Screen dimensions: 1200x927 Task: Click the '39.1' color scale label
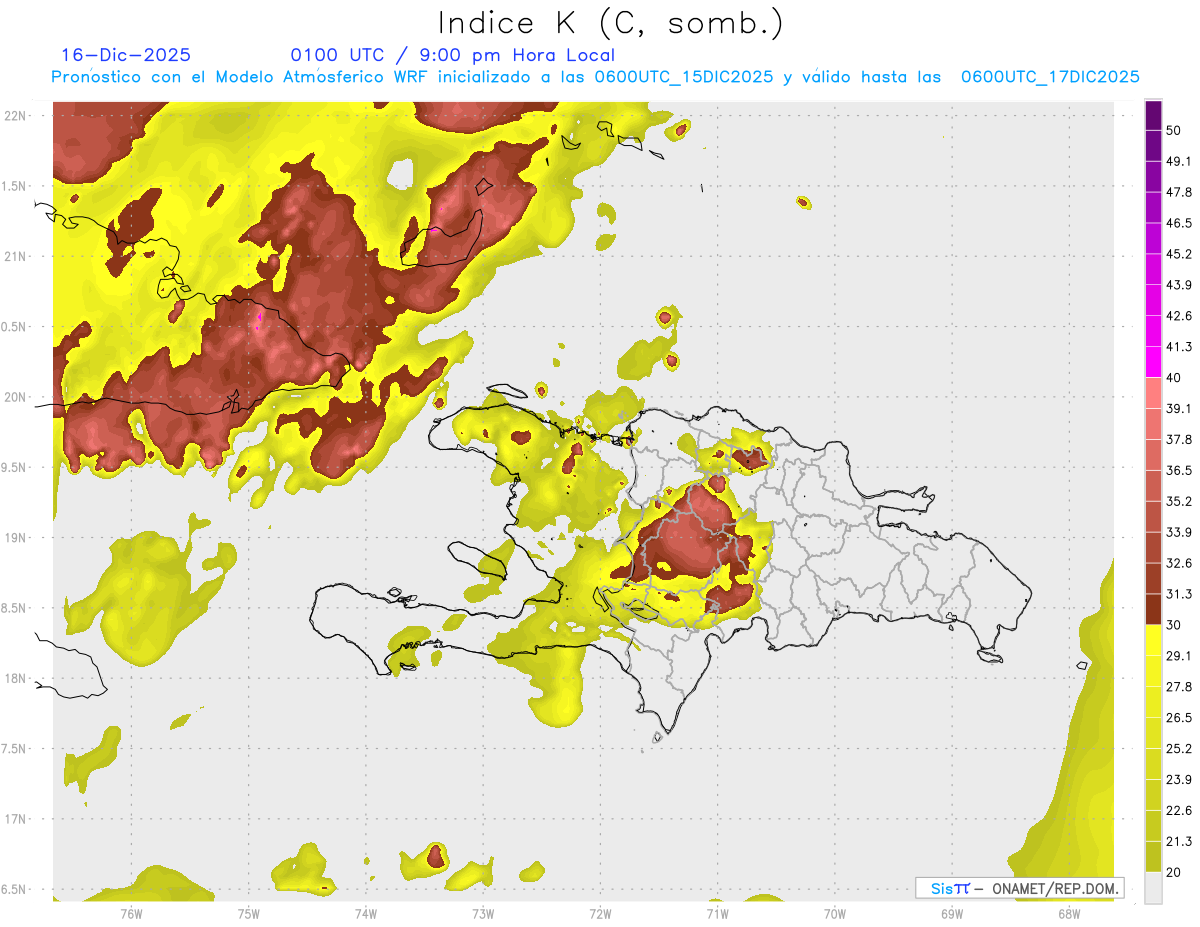click(1179, 409)
